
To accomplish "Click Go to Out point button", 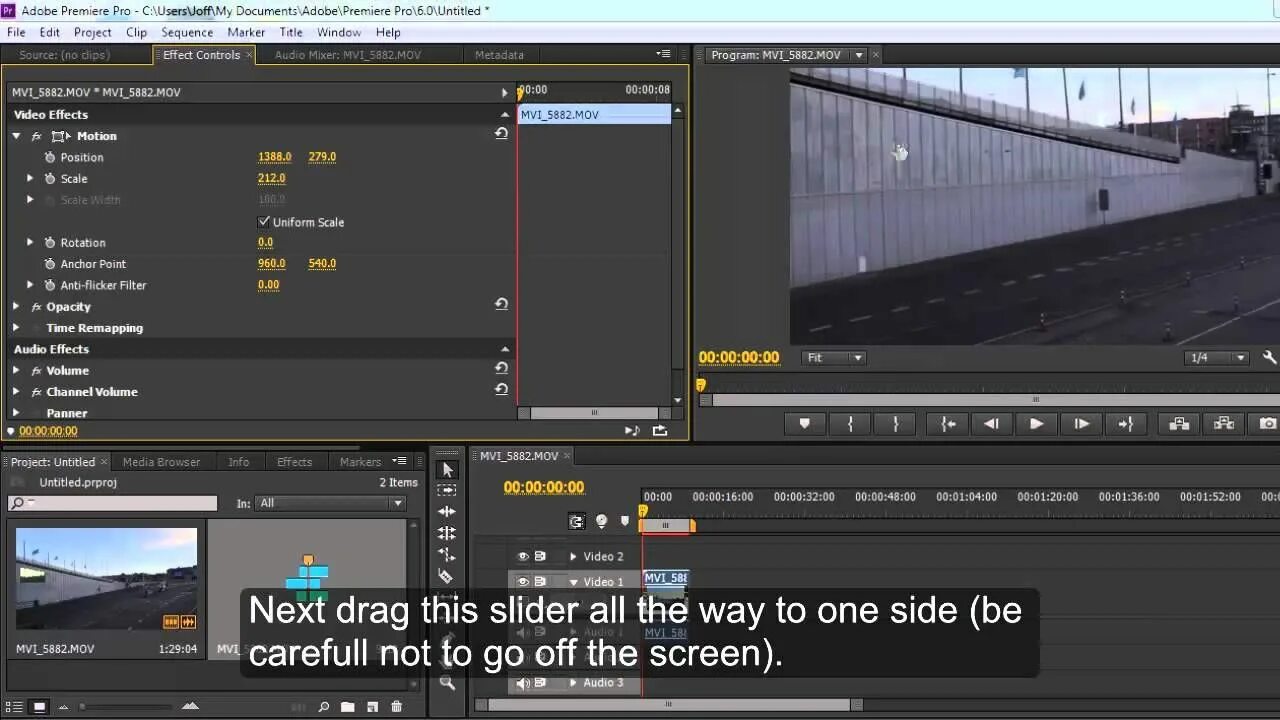I will tap(1126, 424).
